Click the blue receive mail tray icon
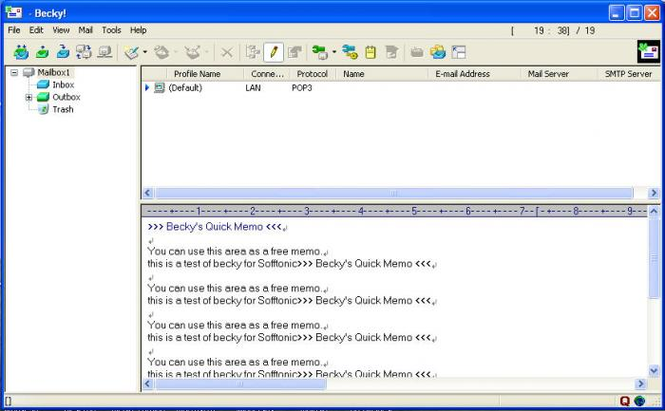The image size is (665, 411). [x=63, y=52]
